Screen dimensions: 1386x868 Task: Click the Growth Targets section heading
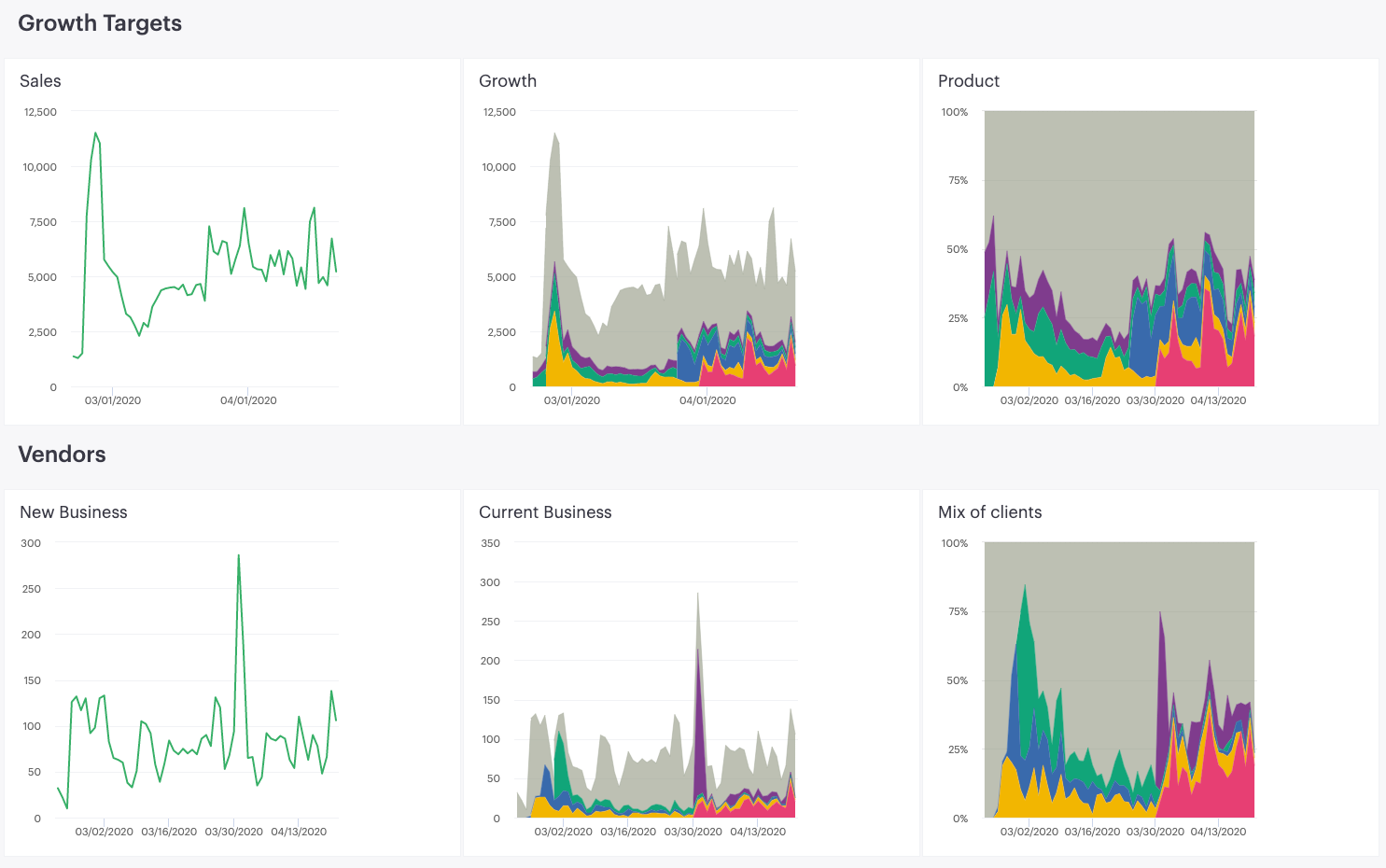[x=100, y=23]
